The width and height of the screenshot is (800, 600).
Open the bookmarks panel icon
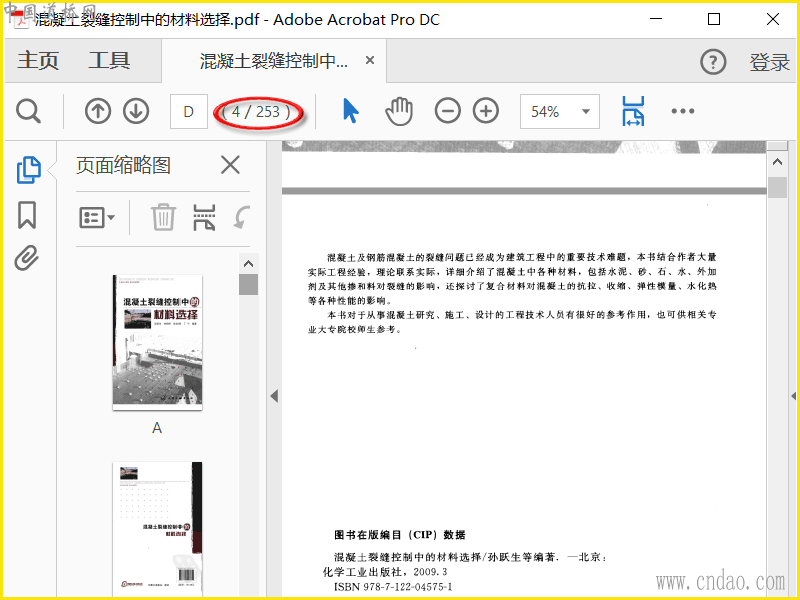(27, 215)
